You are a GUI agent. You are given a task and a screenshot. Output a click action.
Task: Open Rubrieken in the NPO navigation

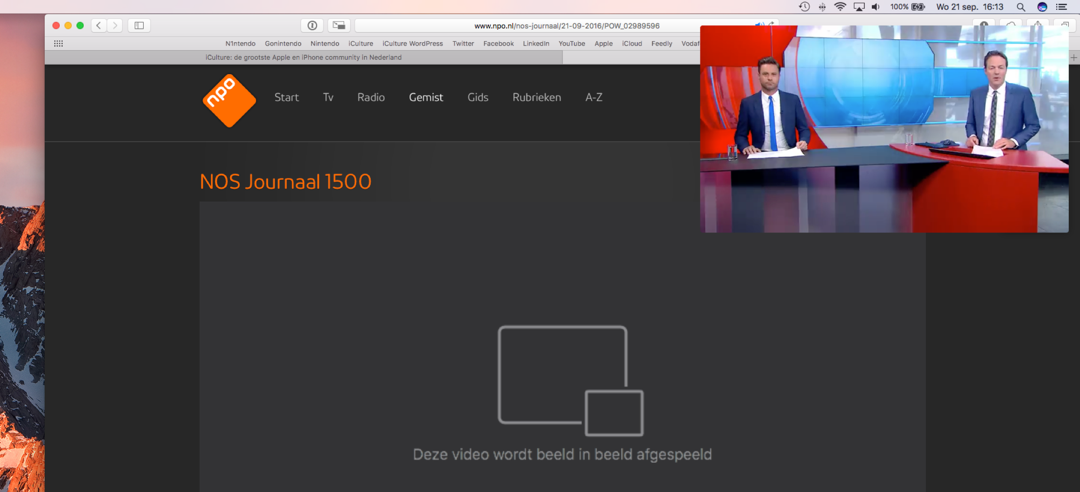pyautogui.click(x=537, y=98)
